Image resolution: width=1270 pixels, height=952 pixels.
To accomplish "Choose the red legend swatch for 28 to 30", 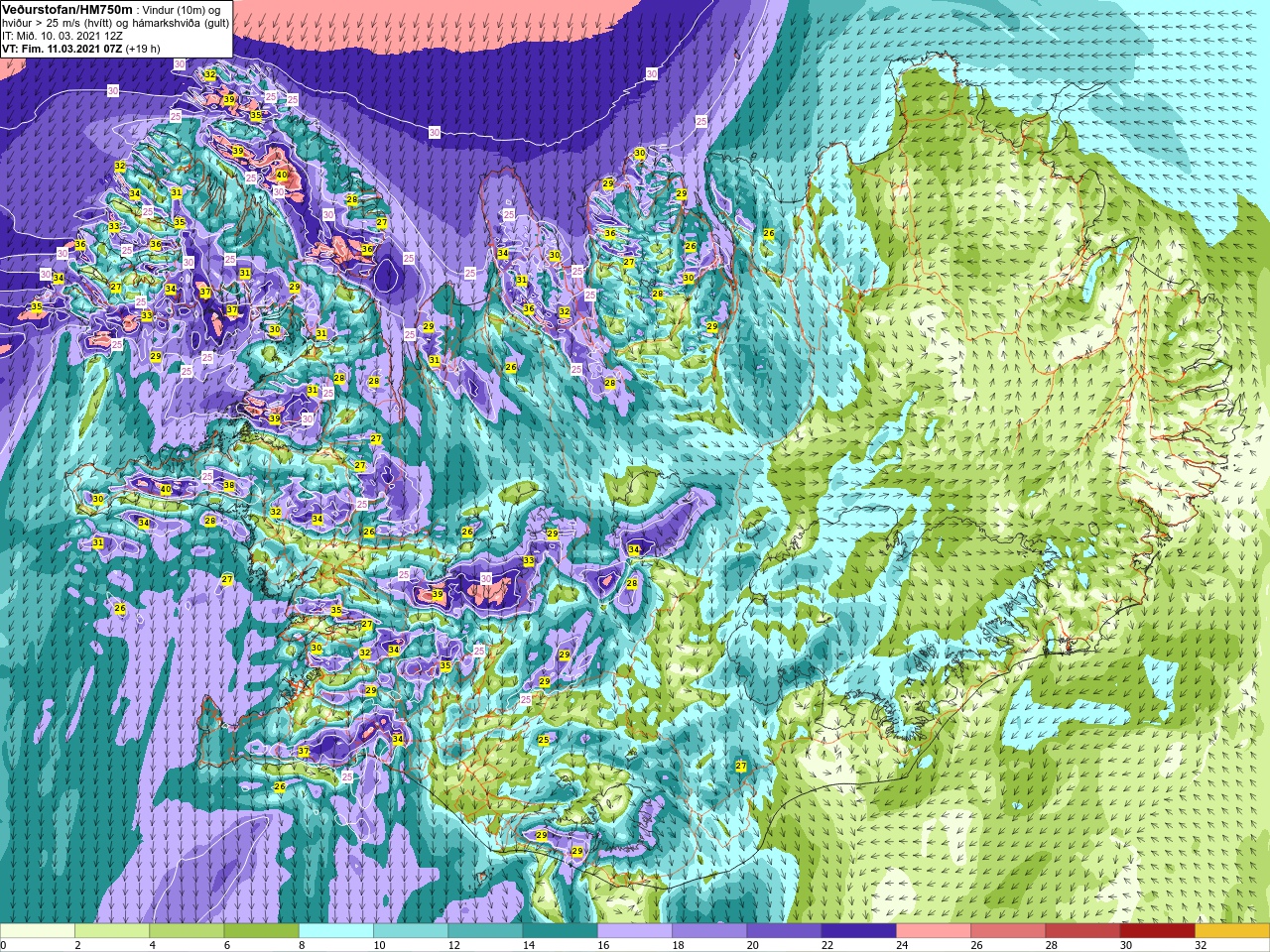I will pyautogui.click(x=1083, y=931).
